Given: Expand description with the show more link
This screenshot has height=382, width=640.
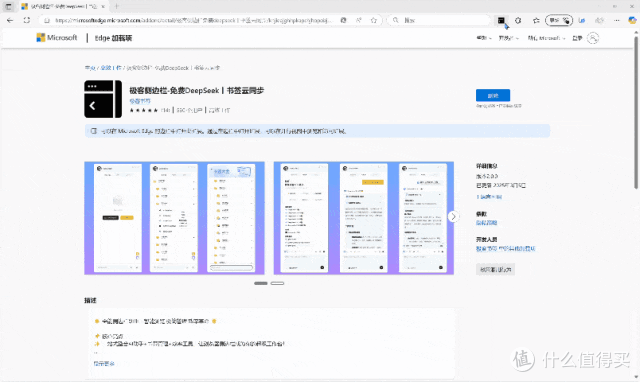Looking at the screenshot, I should [104, 363].
